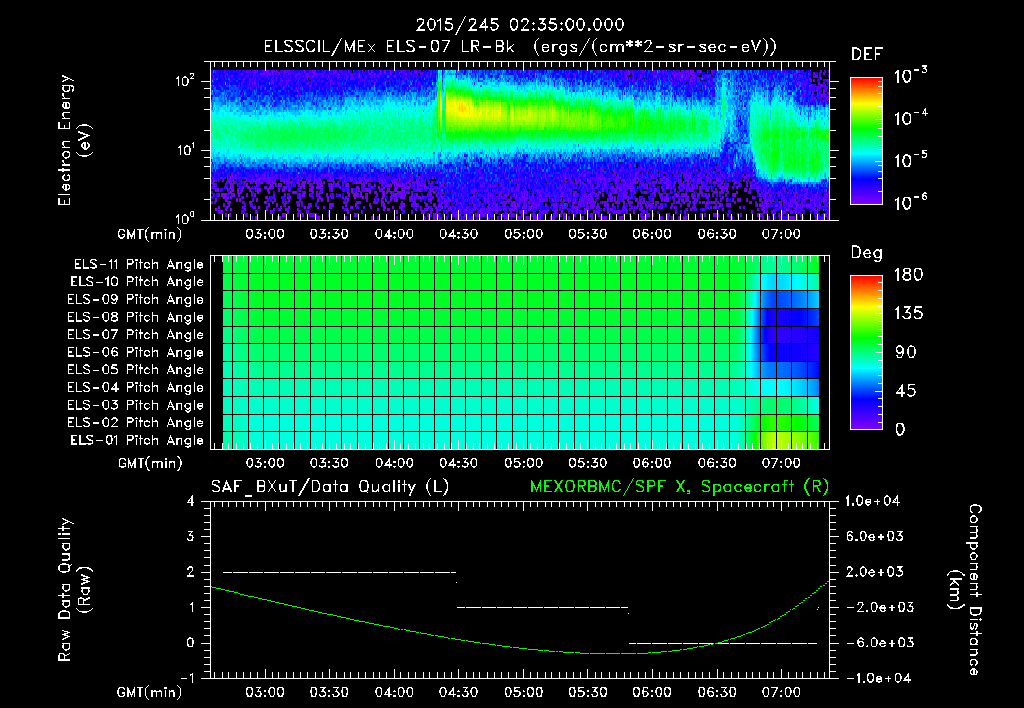Click the 0 value beside the Deg color bar
The width and height of the screenshot is (1024, 708).
(900, 429)
